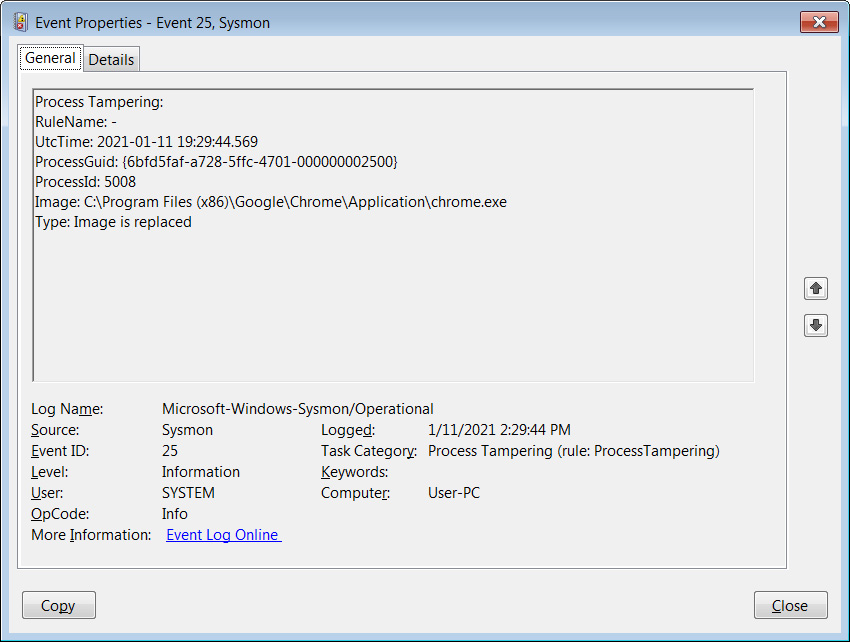
Task: Click the Logged value 1/11/2021 2:29:44 PM
Action: tap(499, 430)
